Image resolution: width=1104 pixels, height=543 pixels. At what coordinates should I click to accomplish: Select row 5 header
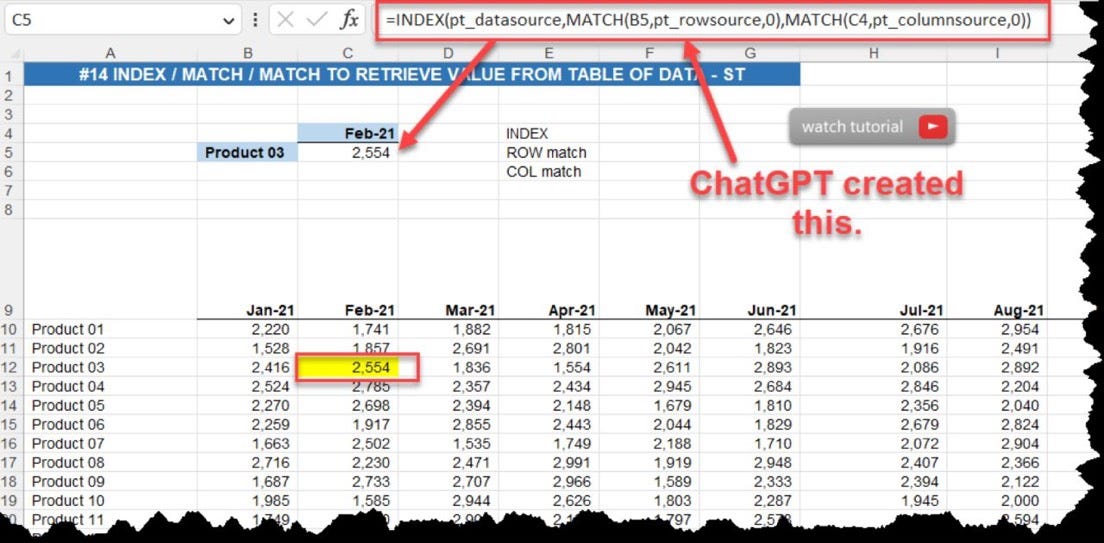(11, 152)
